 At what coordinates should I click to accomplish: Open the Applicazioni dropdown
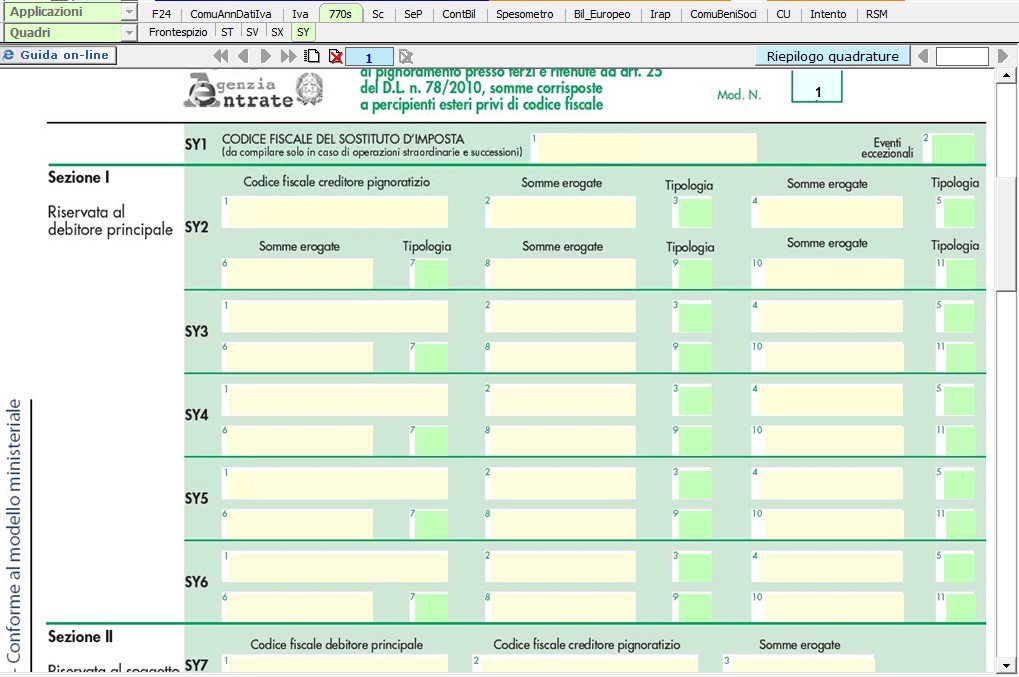point(129,12)
